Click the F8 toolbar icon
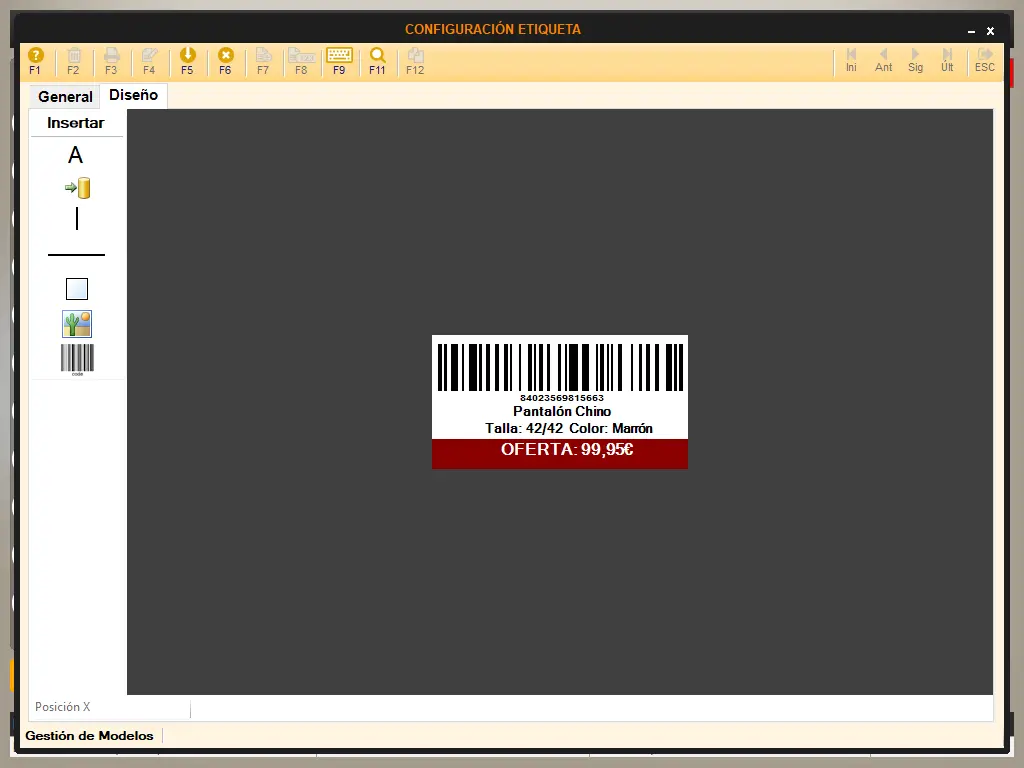The image size is (1024, 768). click(x=301, y=61)
